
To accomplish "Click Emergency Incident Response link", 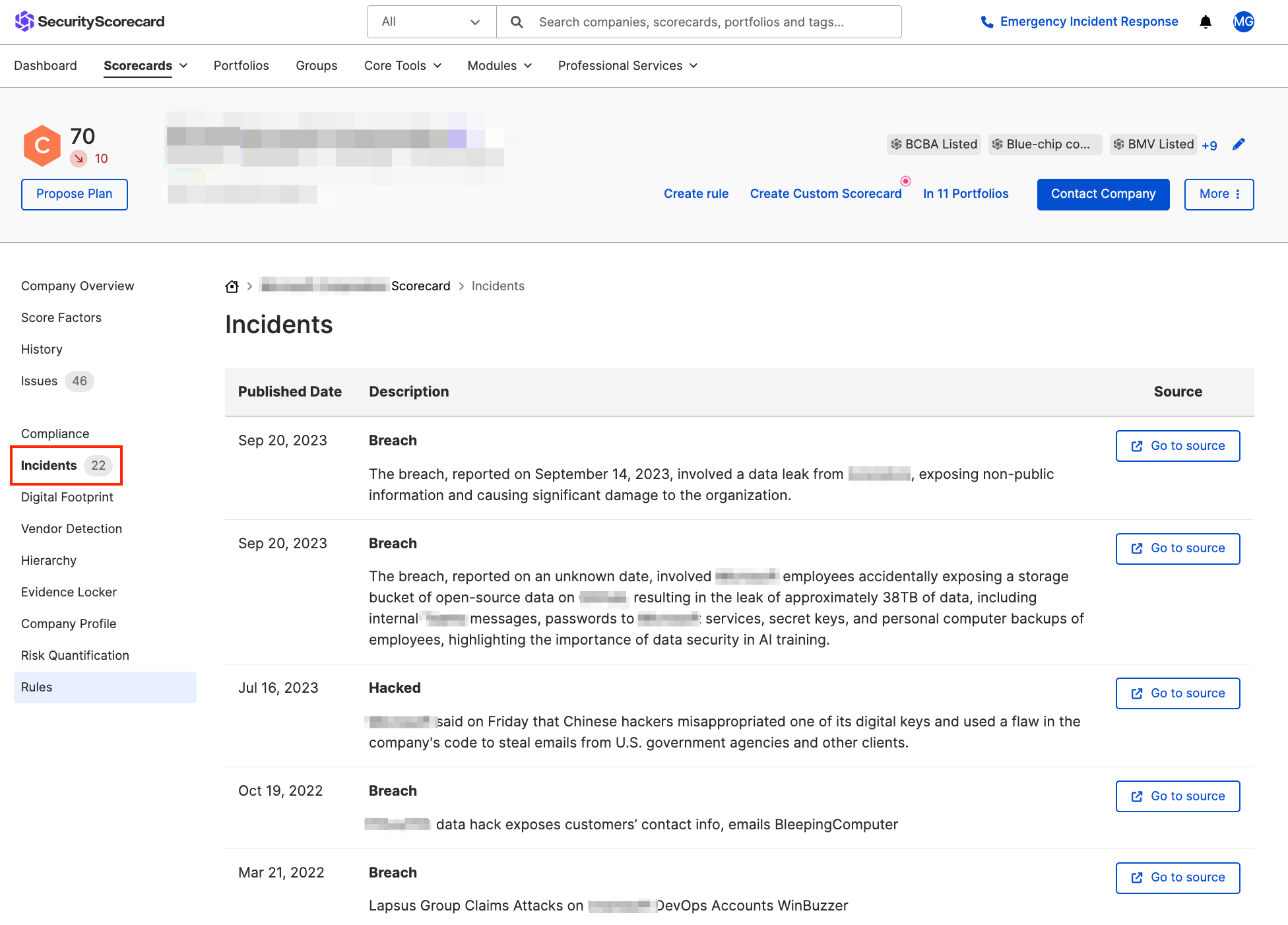I will tap(1089, 22).
